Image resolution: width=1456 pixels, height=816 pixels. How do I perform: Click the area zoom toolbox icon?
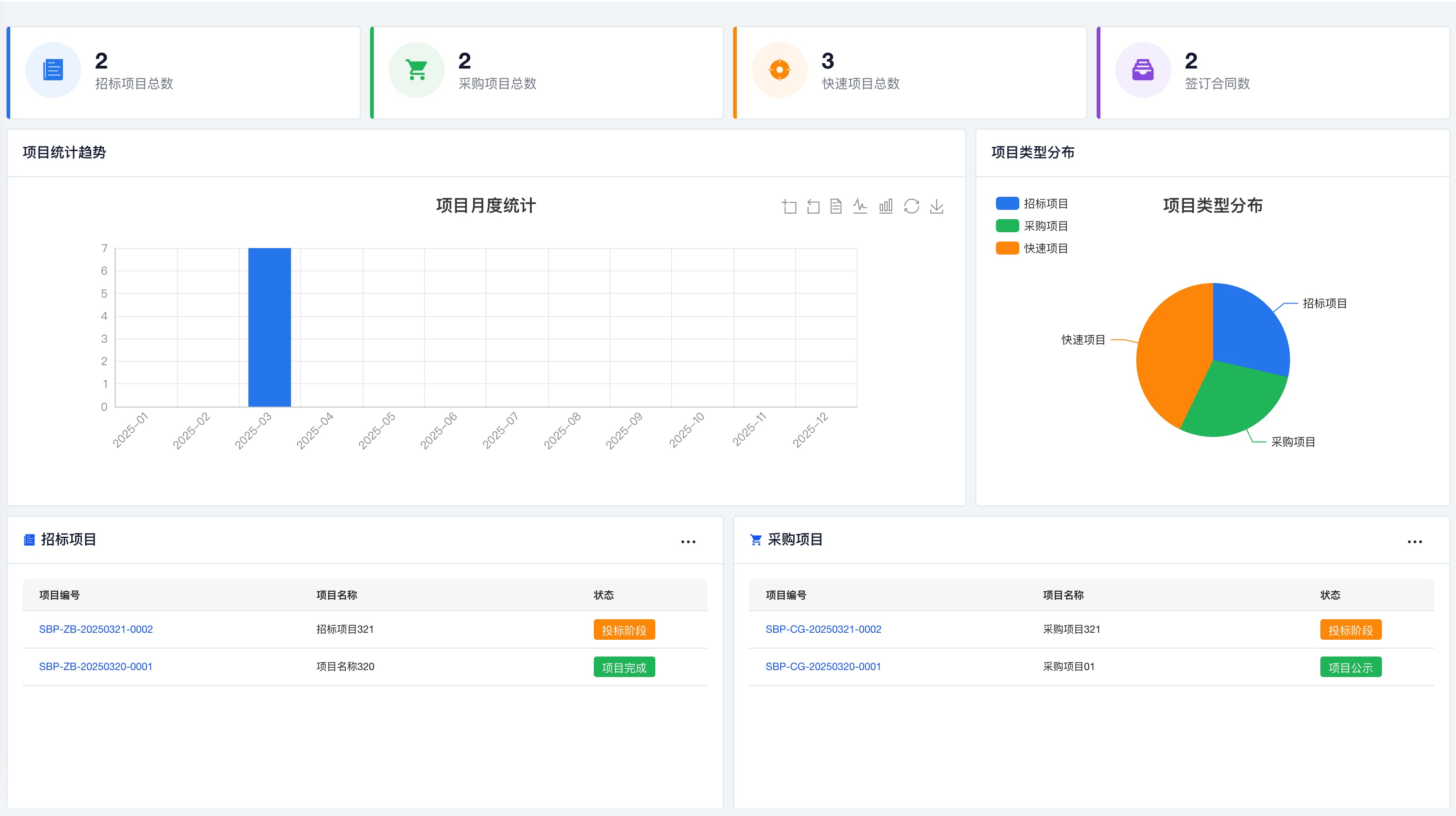[x=789, y=207]
